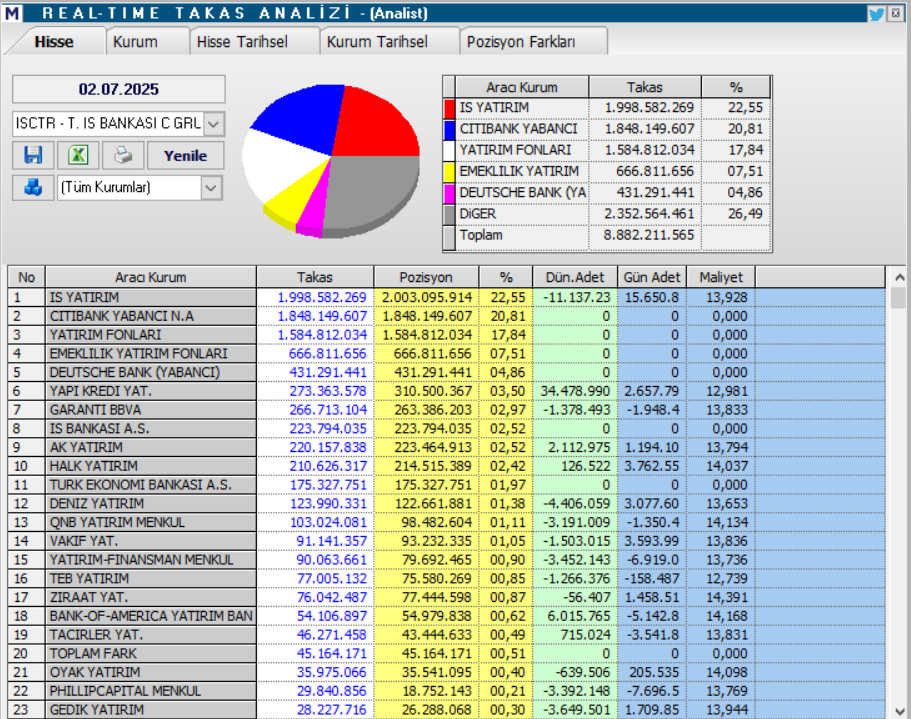Select the BANK-OF-AMERICA YATIRIM BAN row
The height and width of the screenshot is (719, 911).
point(446,616)
